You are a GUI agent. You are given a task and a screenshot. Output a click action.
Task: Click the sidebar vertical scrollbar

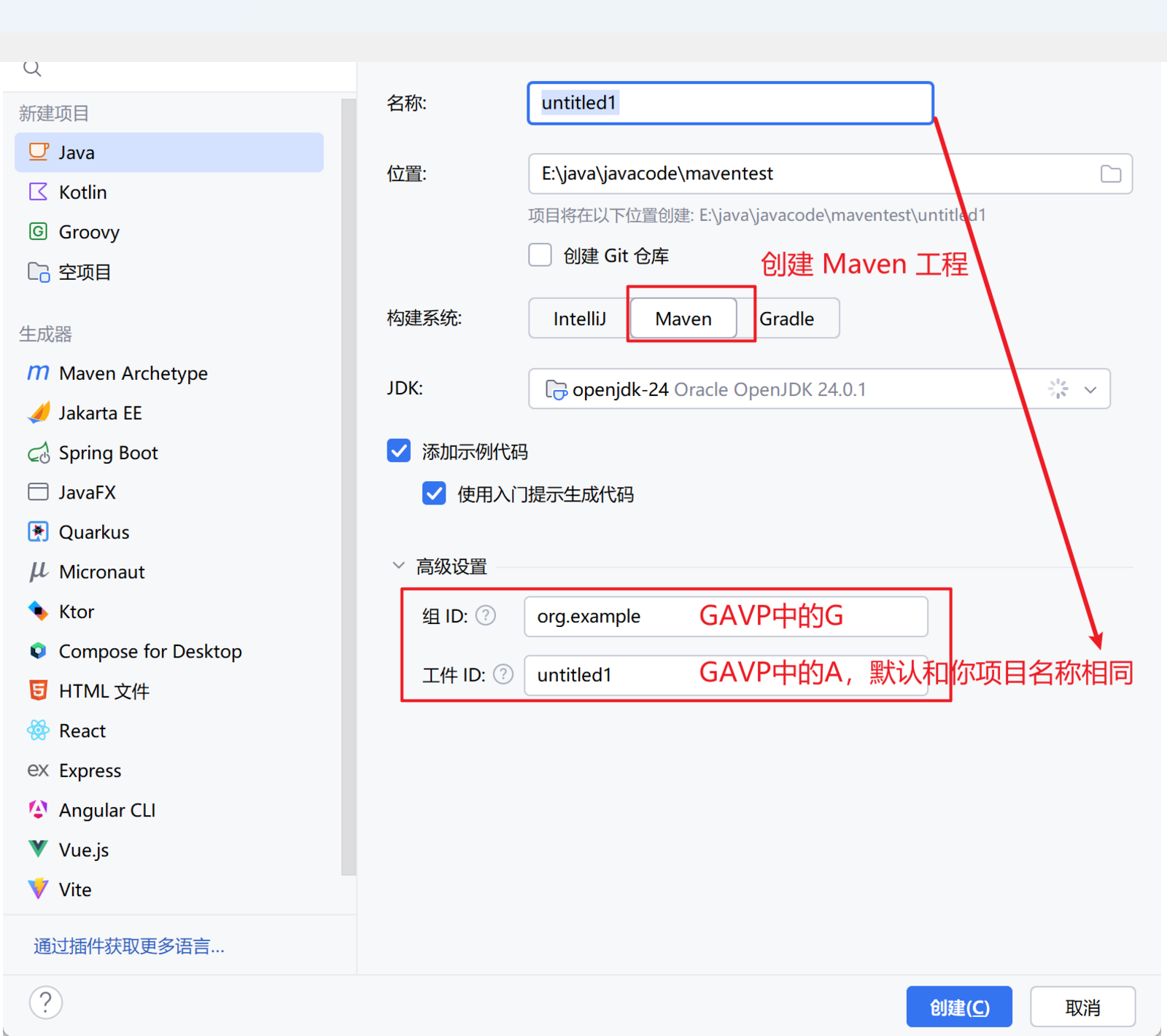[x=349, y=486]
